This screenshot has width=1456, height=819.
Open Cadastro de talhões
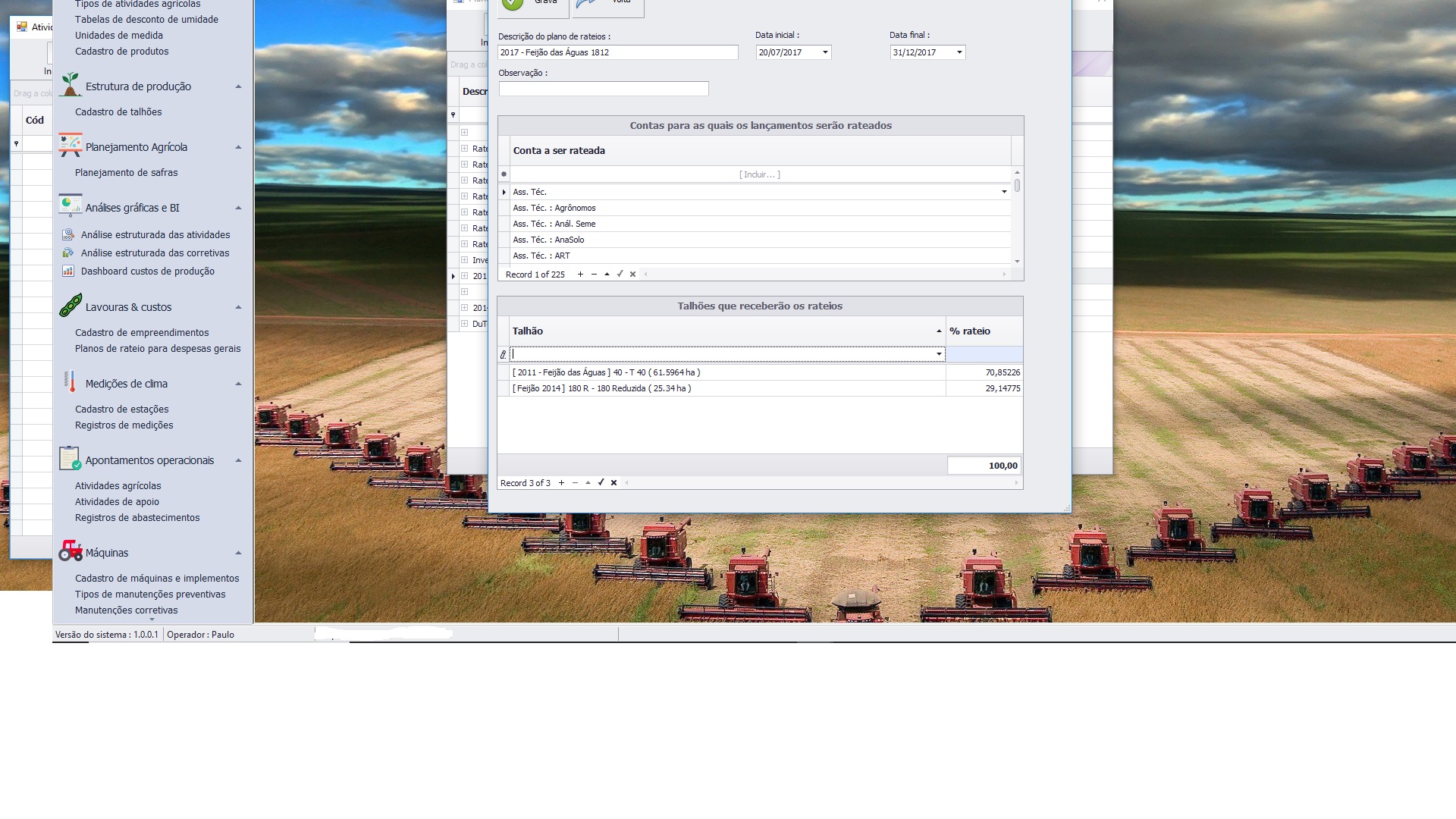coord(118,112)
